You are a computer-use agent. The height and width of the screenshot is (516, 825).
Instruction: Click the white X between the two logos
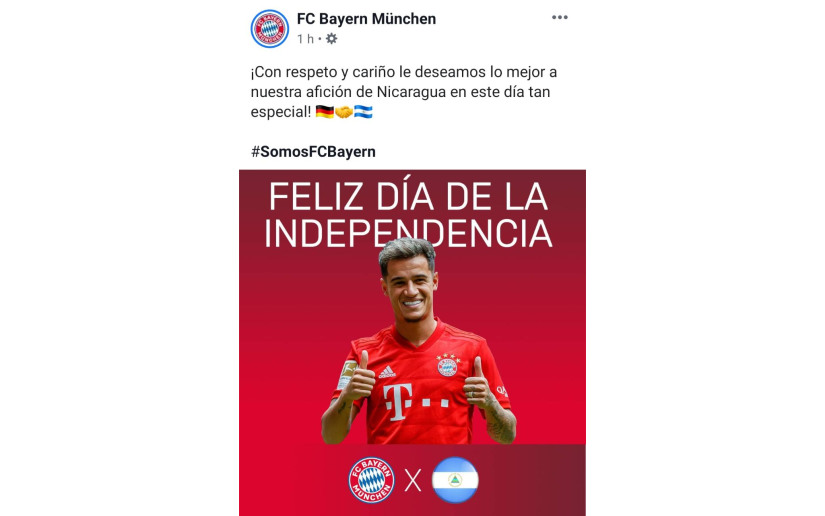coord(413,480)
